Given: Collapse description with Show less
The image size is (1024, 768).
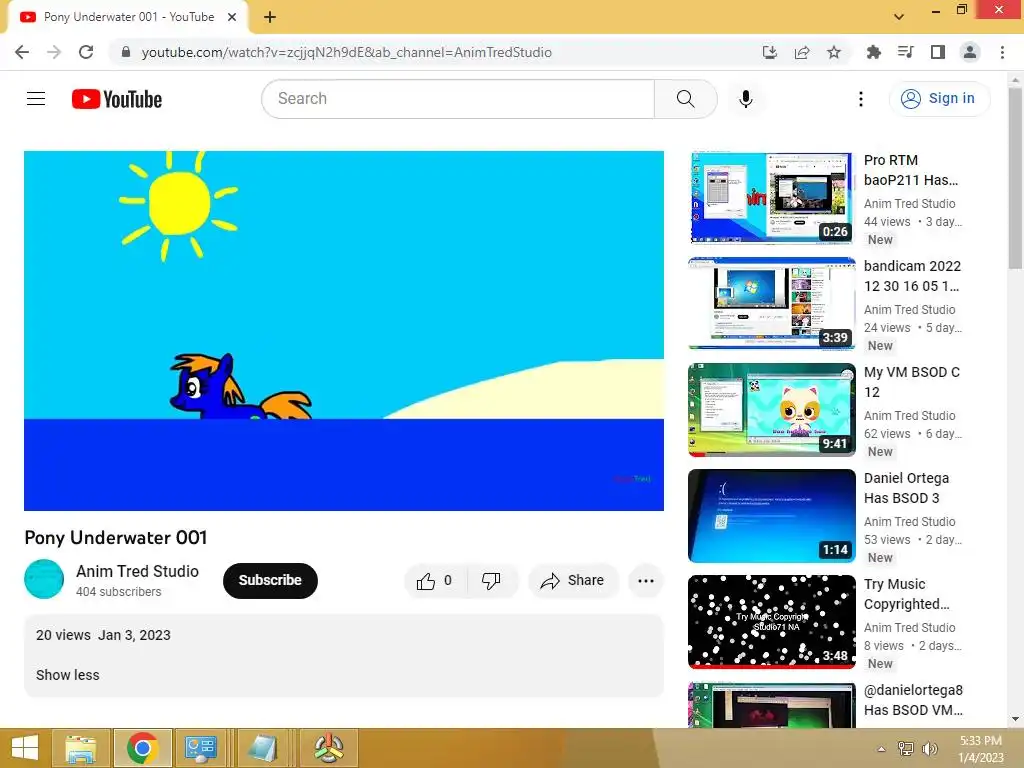Looking at the screenshot, I should (67, 675).
